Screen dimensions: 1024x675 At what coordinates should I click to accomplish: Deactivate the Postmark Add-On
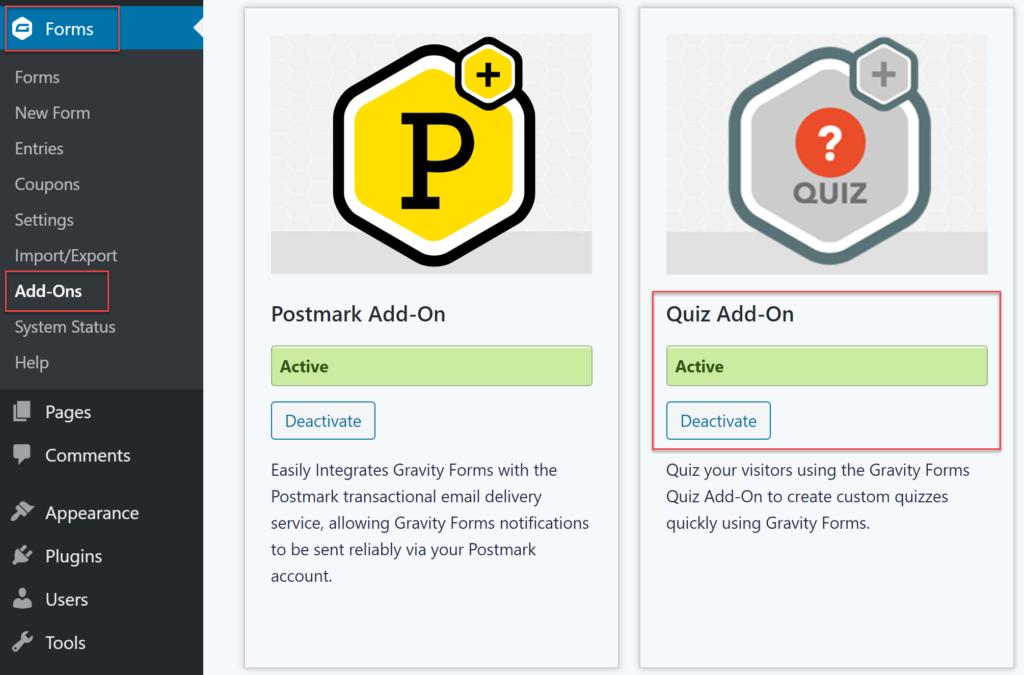(x=322, y=420)
